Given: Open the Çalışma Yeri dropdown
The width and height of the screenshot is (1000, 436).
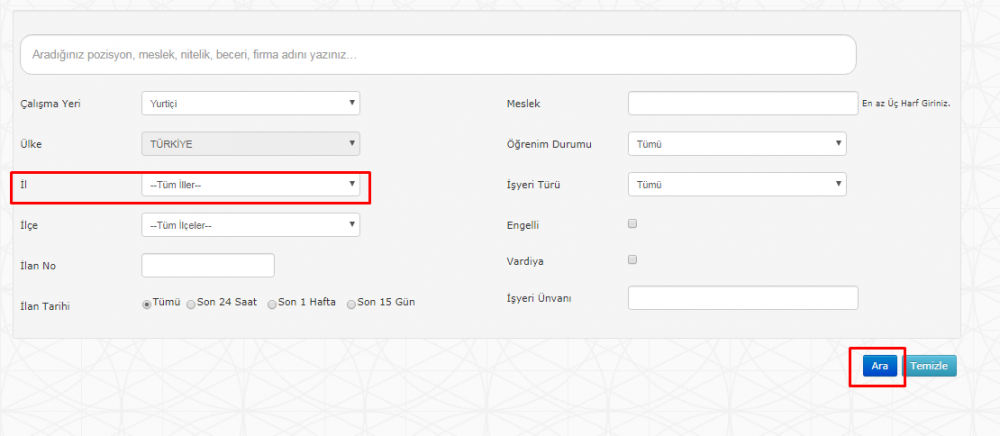Looking at the screenshot, I should click(x=251, y=103).
